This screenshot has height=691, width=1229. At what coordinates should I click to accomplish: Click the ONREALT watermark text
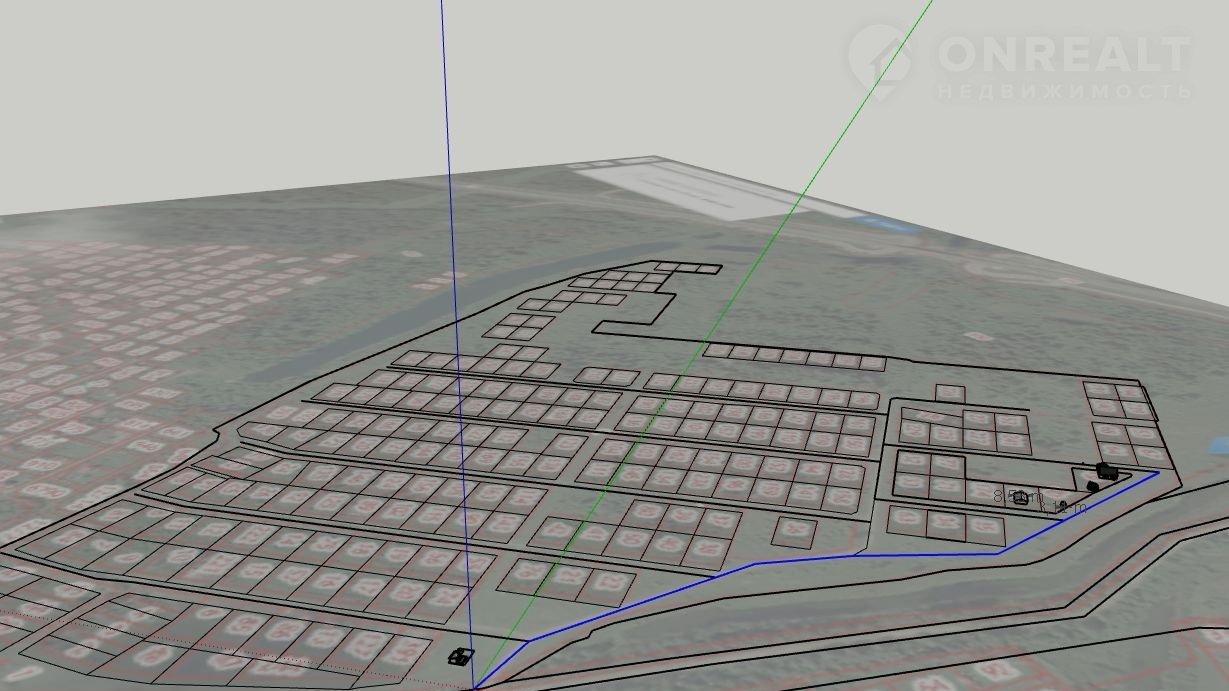point(1064,54)
